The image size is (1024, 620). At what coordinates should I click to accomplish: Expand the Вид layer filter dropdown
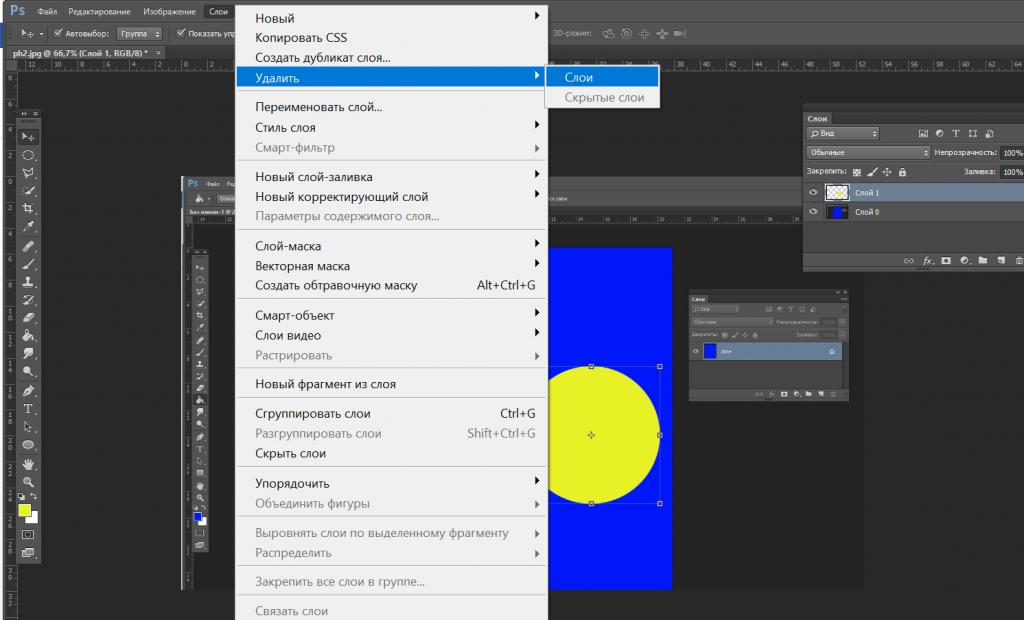(843, 133)
